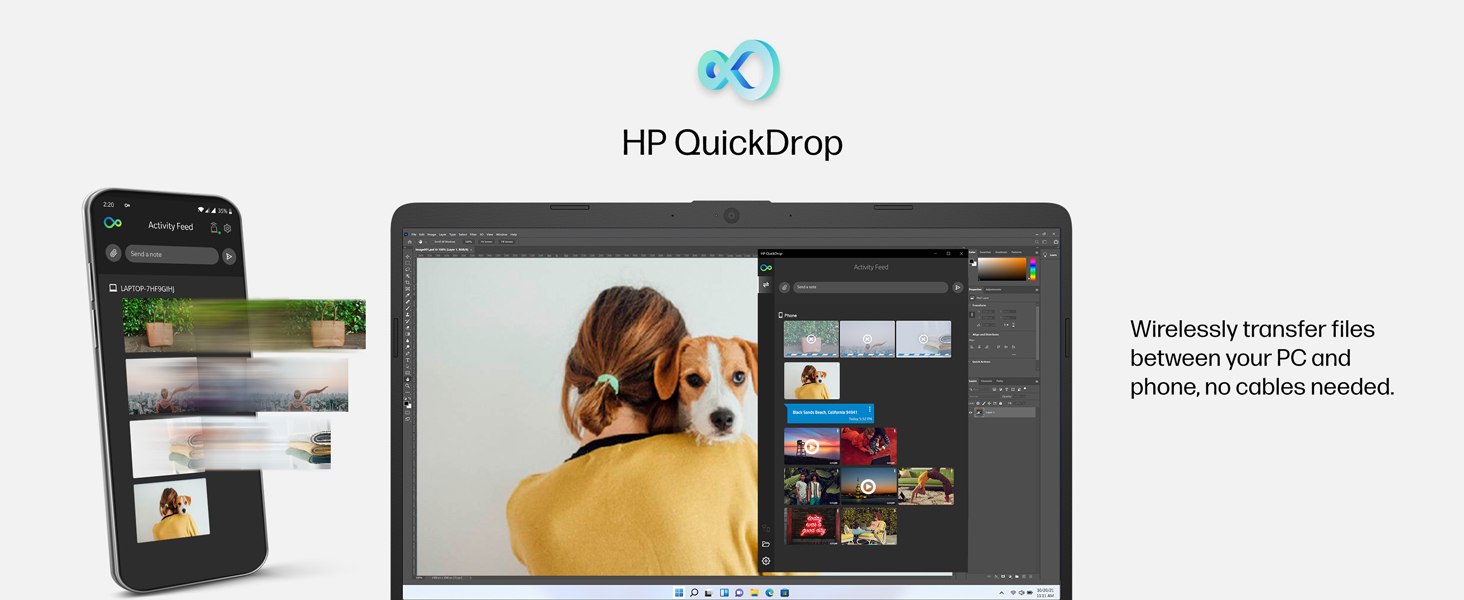This screenshot has height=600, width=1464.
Task: Tap the dog photo thumbnail on phone
Action: [x=171, y=511]
